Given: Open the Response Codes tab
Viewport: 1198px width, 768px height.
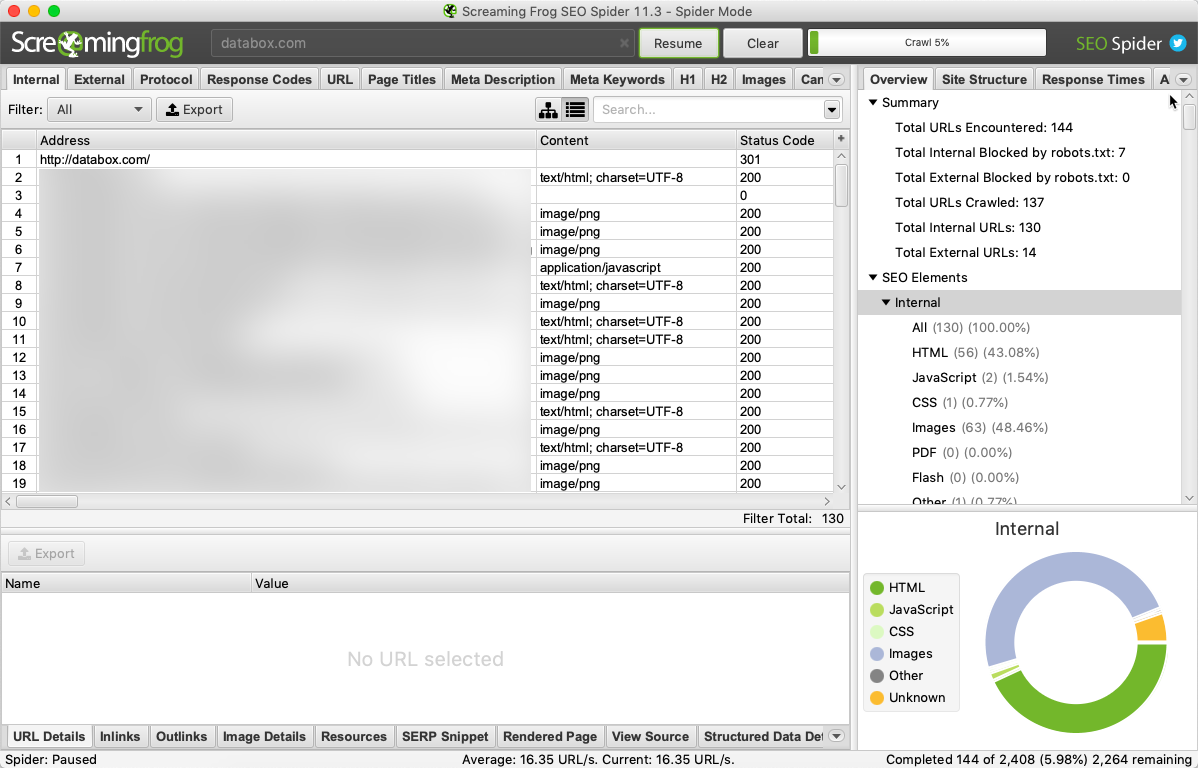Looking at the screenshot, I should tap(259, 79).
